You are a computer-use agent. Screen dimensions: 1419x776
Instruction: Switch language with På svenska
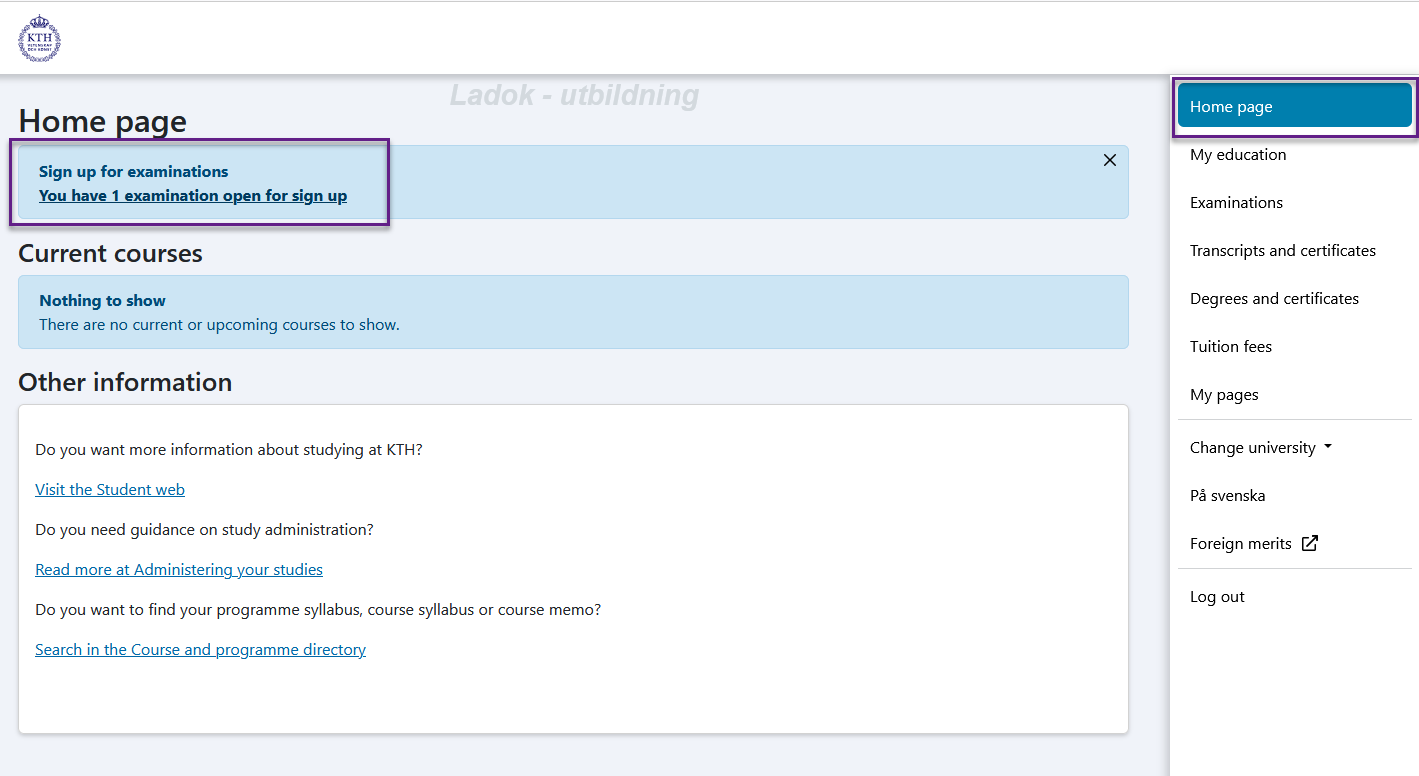[1227, 495]
